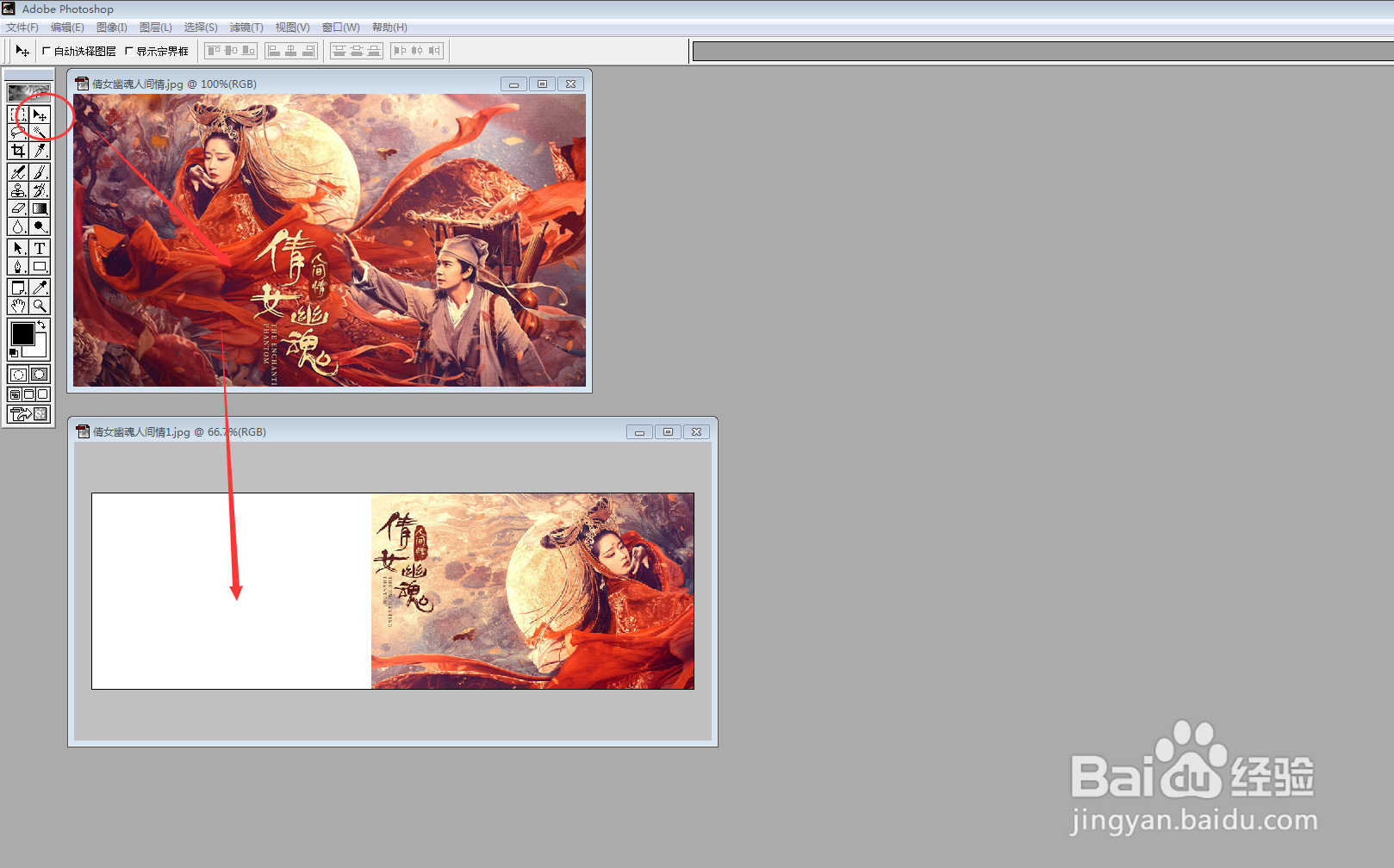Distribute horizontal centers of layers
The width and height of the screenshot is (1394, 868).
click(x=417, y=51)
